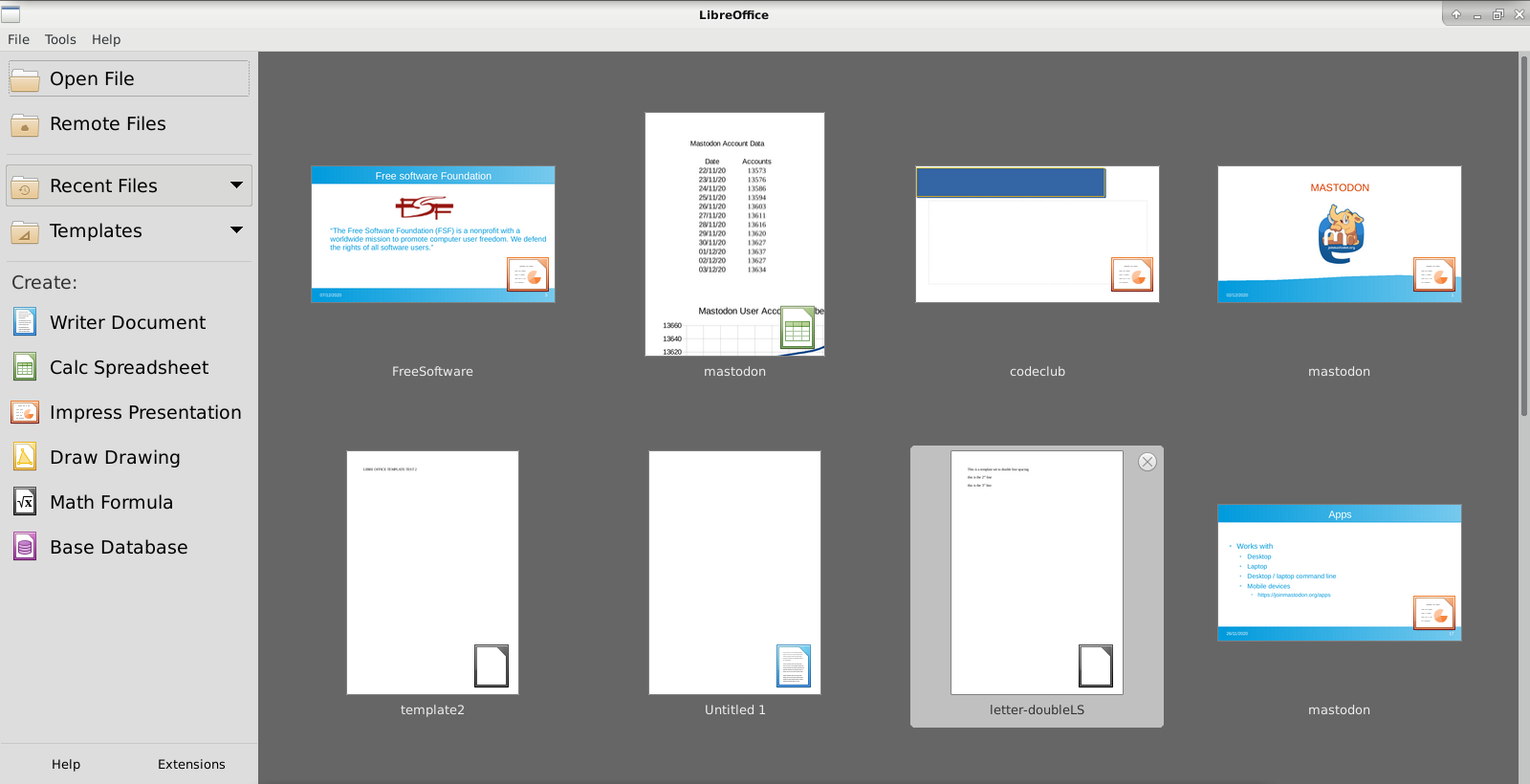Click the Base Database icon

pyautogui.click(x=25, y=547)
